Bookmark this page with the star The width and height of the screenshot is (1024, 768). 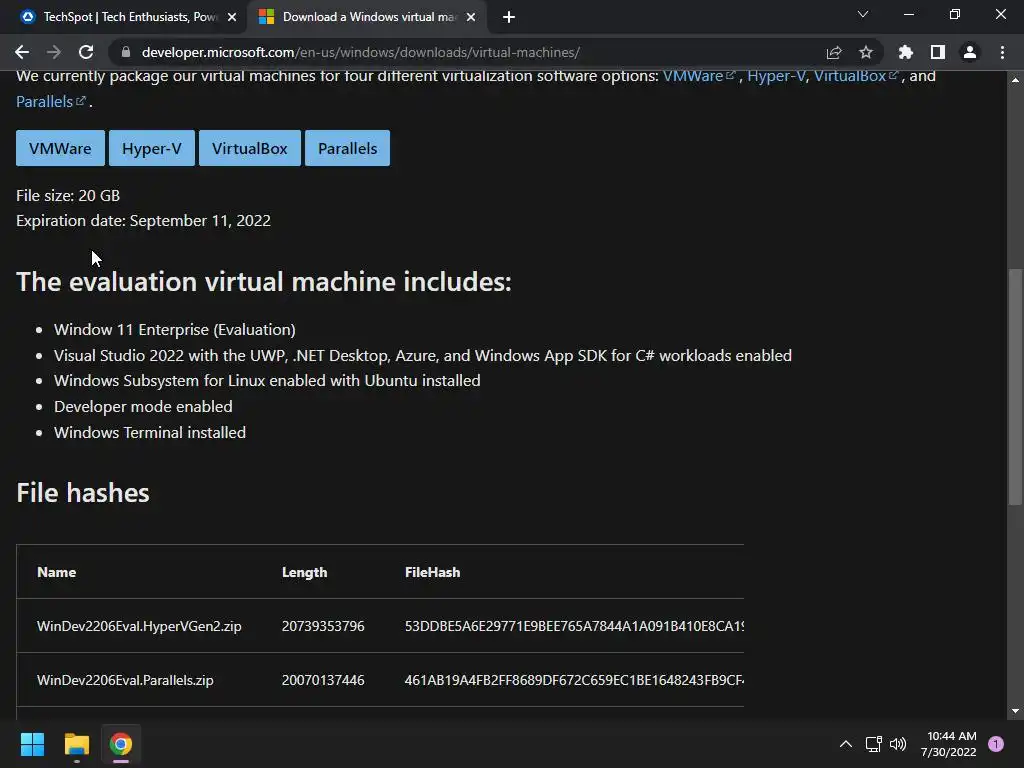tap(866, 52)
